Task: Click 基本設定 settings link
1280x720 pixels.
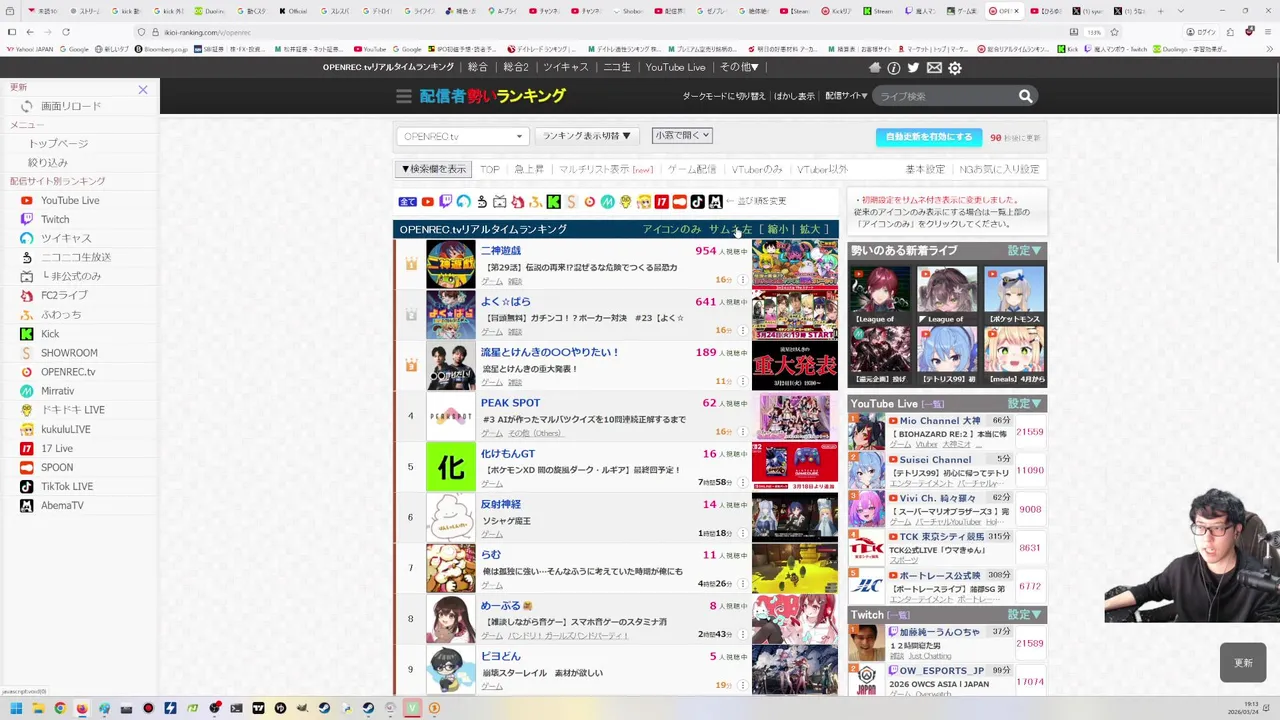Action: tap(925, 169)
